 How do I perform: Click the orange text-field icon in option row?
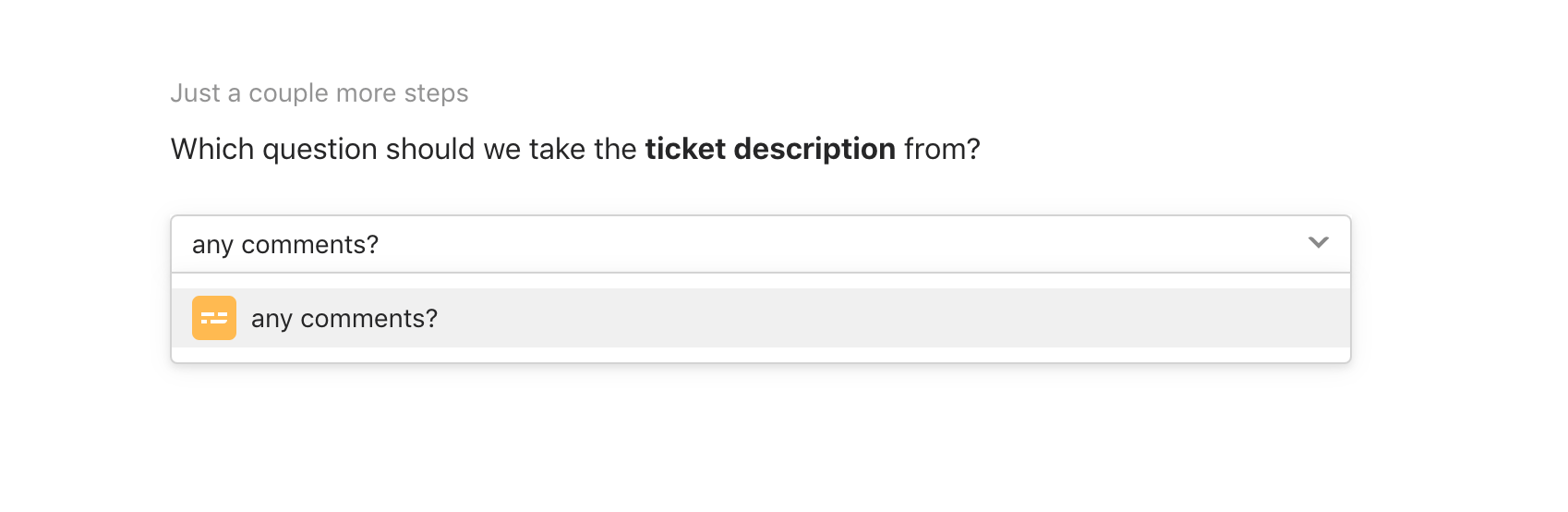tap(214, 318)
